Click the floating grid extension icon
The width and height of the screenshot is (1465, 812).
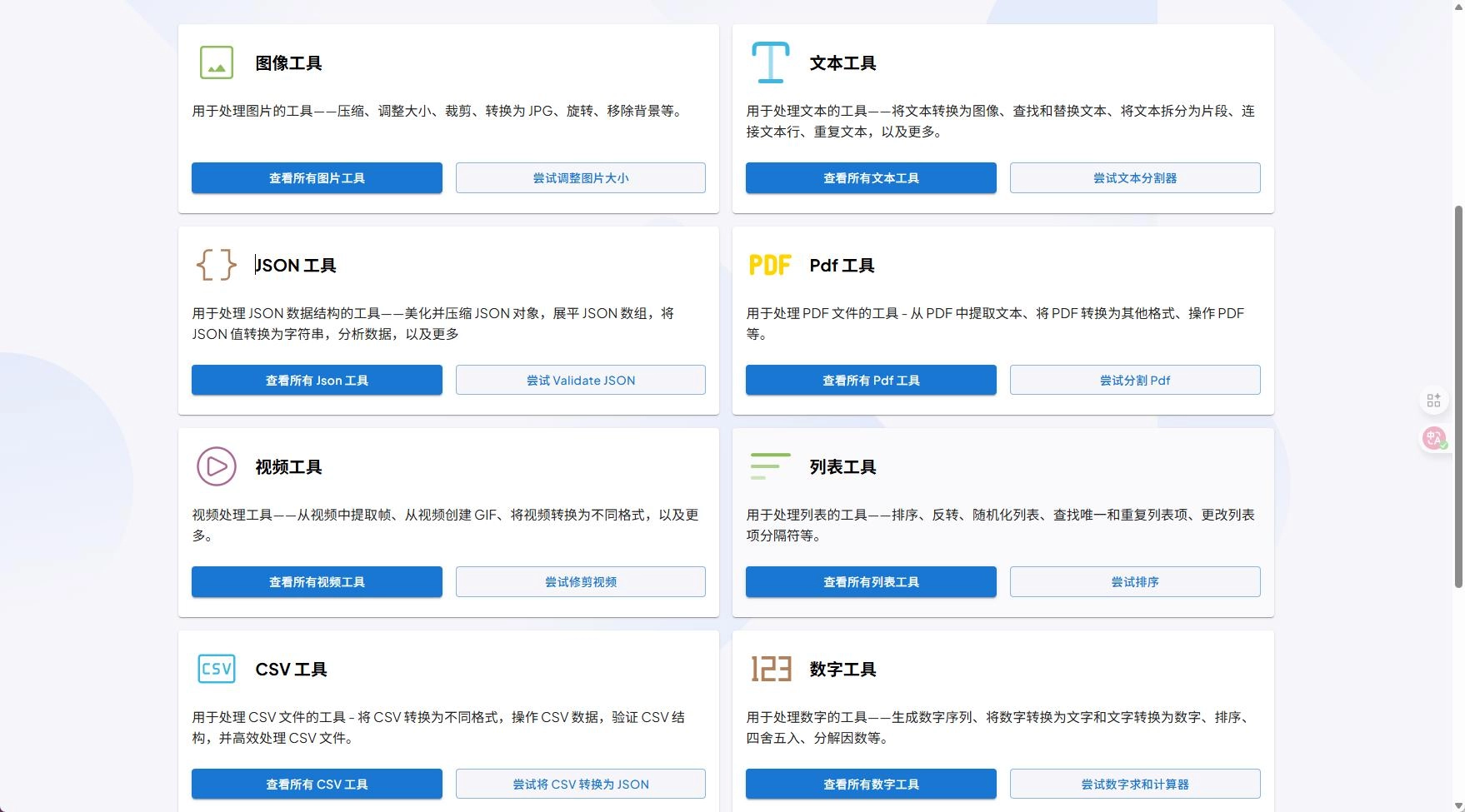(1433, 401)
